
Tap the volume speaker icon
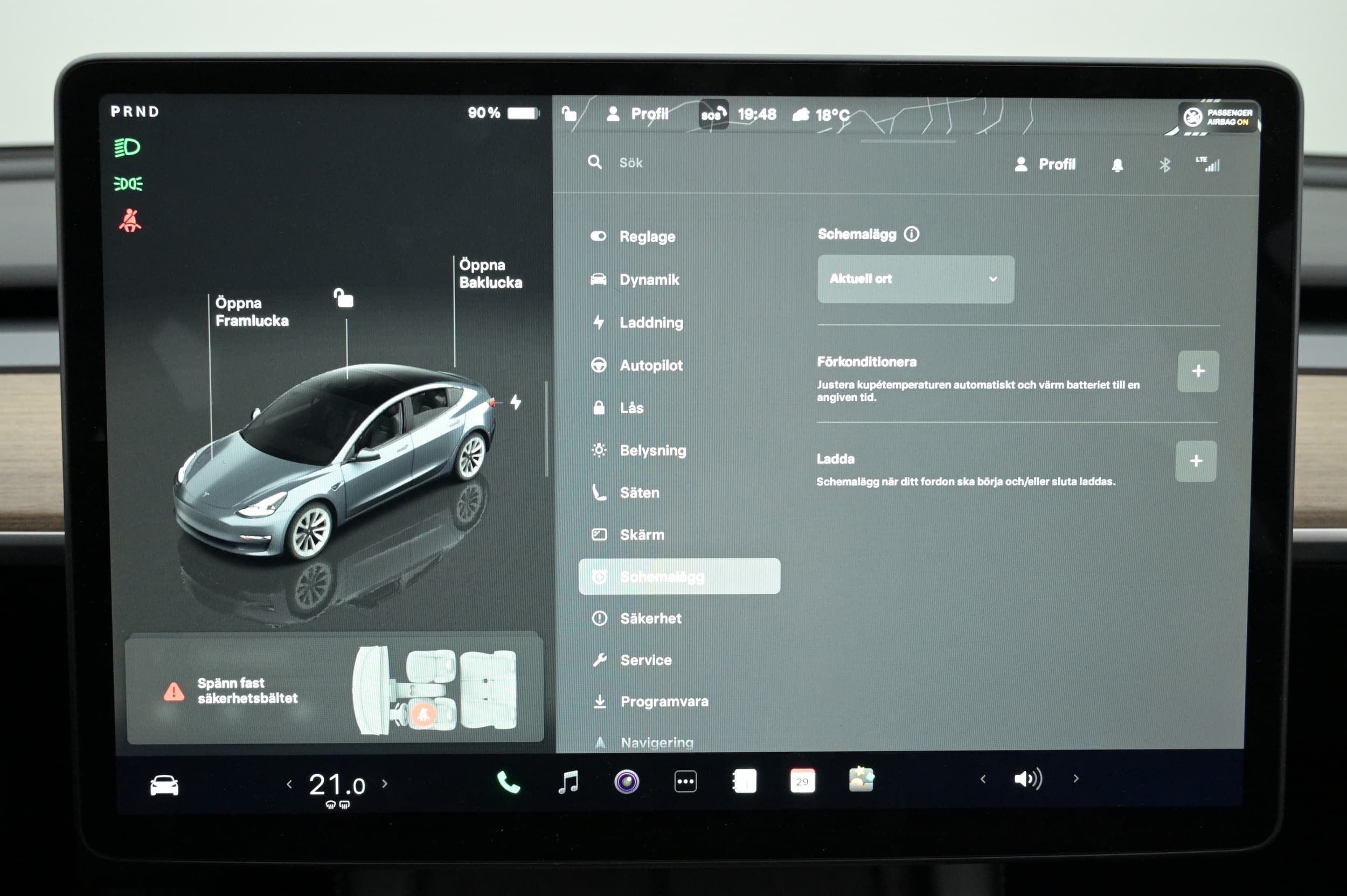click(x=1028, y=779)
